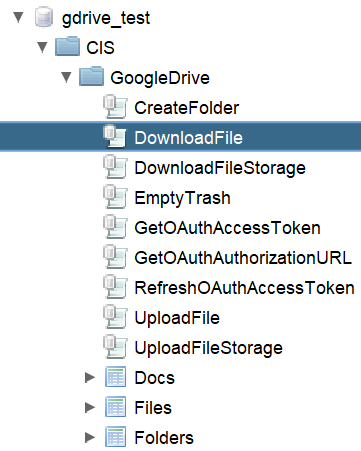361x451 pixels.
Task: Click the DownloadFile procedure icon
Action: coord(115,136)
